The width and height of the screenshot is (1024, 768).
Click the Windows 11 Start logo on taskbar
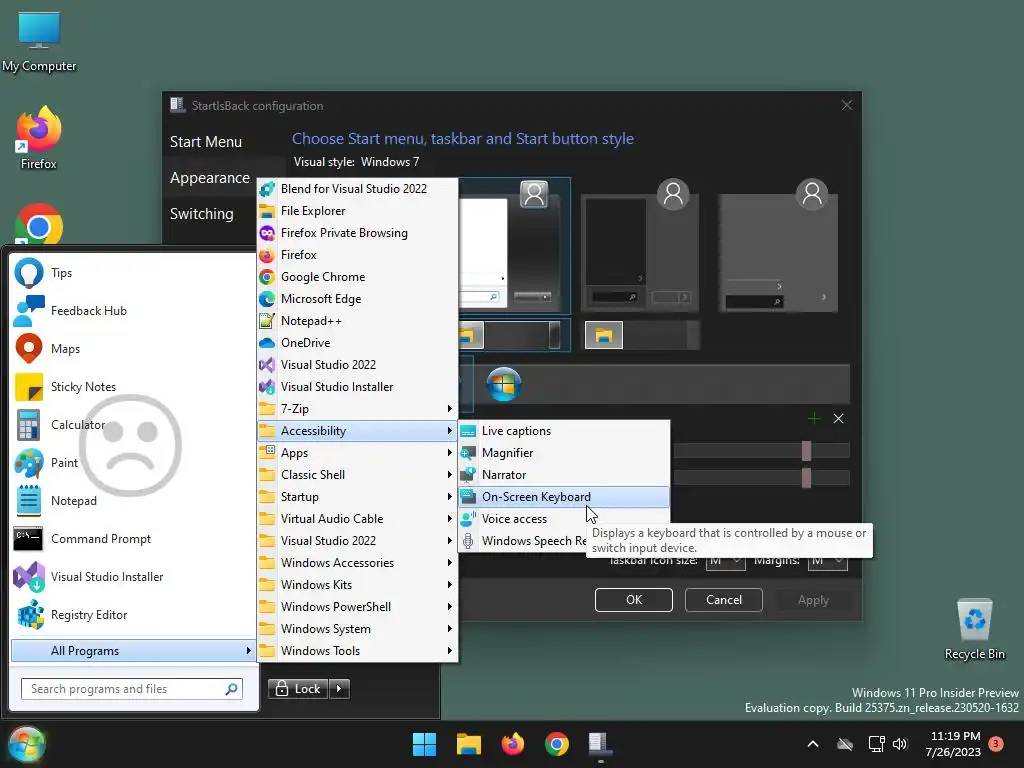(424, 744)
